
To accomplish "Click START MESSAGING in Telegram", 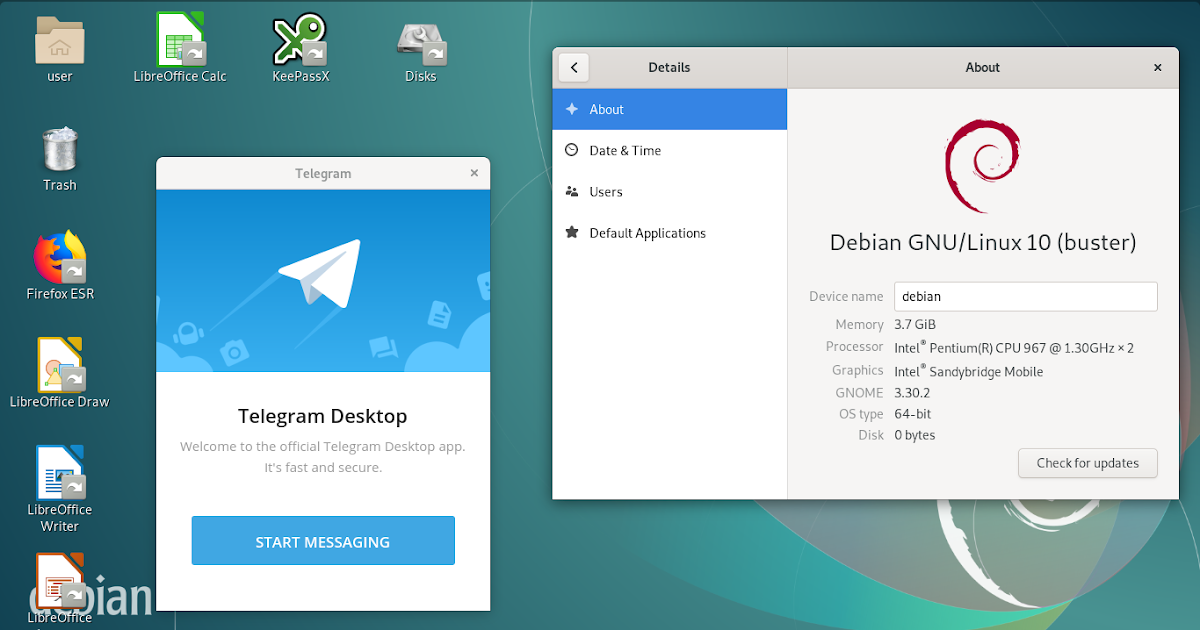I will click(x=322, y=540).
